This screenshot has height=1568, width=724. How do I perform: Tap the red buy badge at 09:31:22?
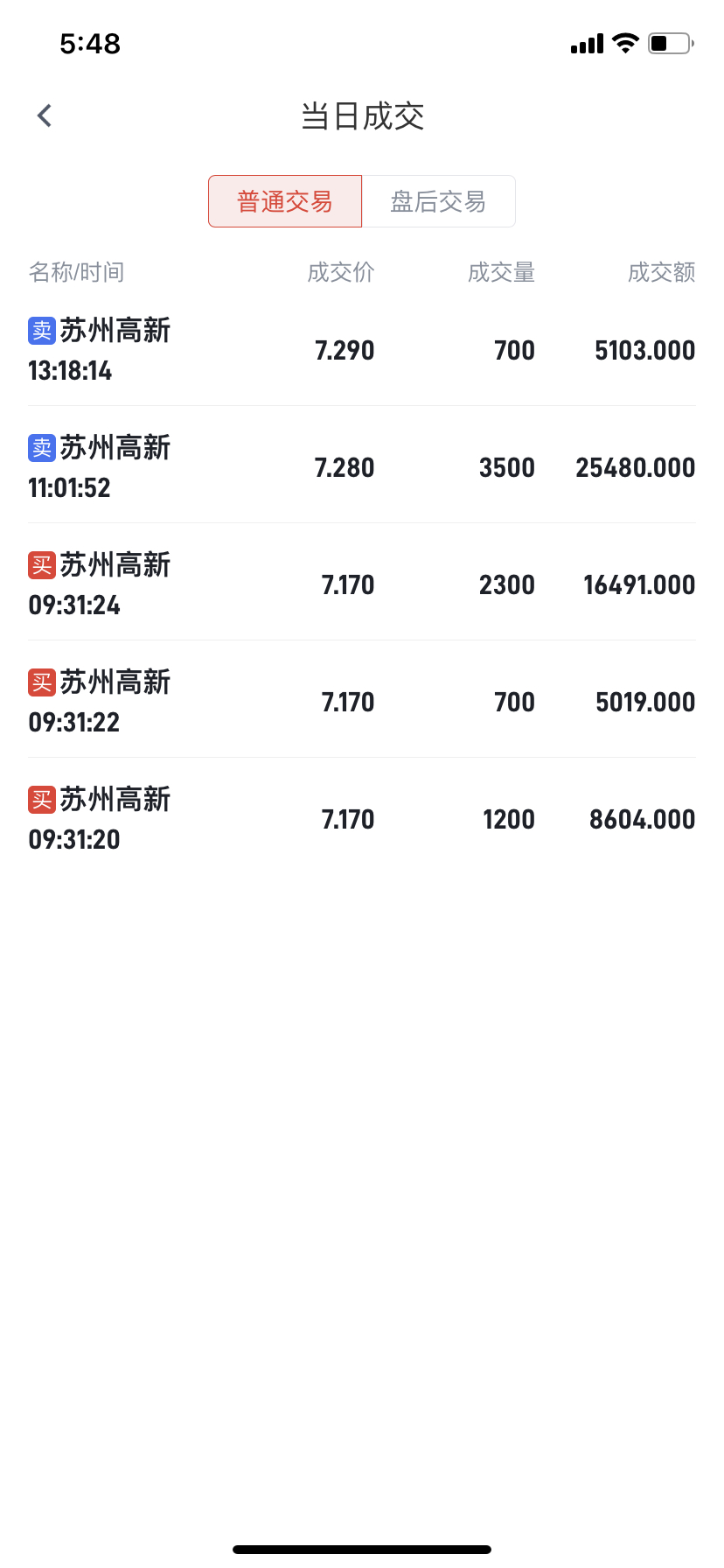click(x=42, y=682)
